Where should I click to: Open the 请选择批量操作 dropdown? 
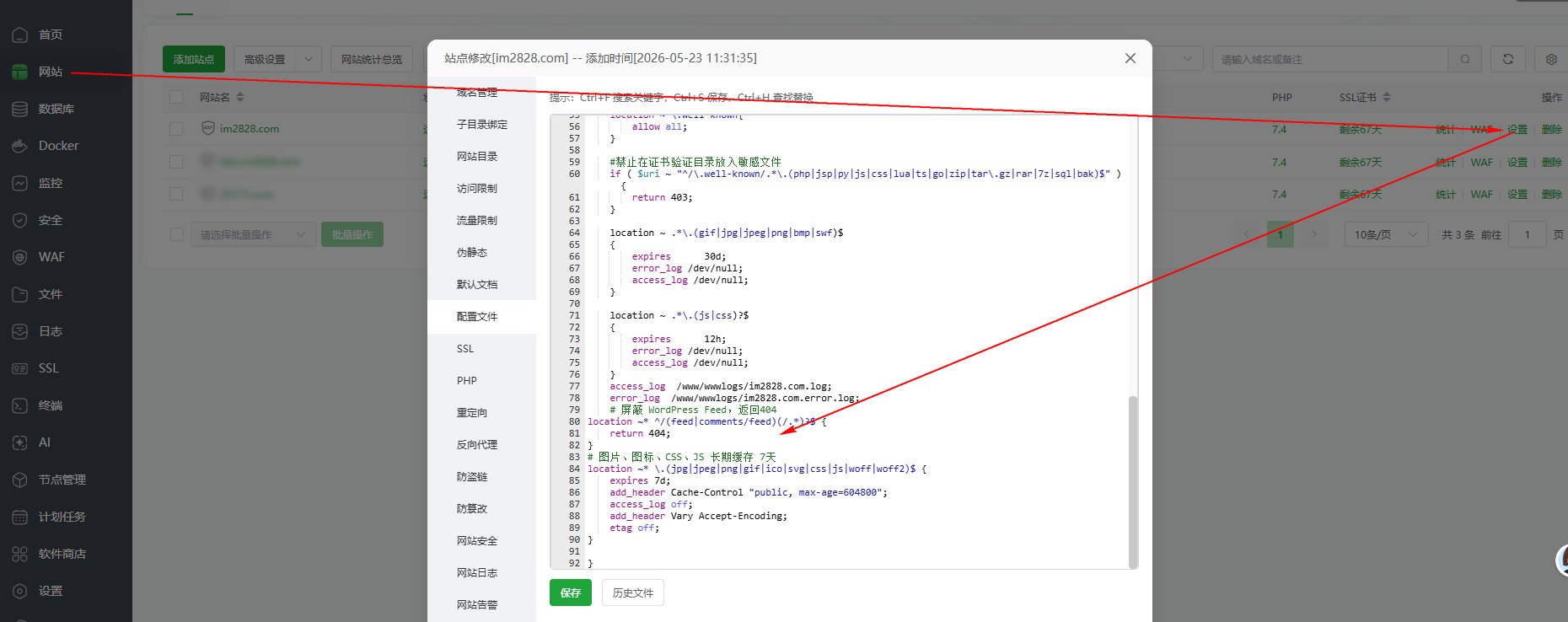click(254, 234)
